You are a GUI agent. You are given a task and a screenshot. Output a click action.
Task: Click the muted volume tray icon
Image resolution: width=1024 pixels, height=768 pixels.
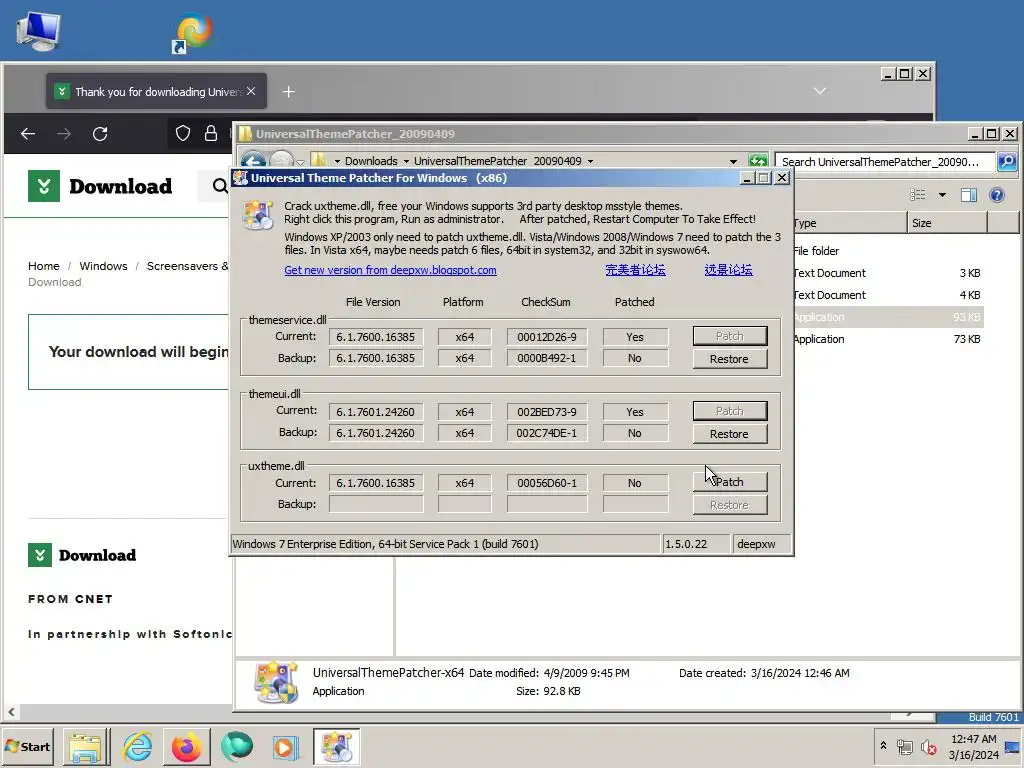click(929, 747)
